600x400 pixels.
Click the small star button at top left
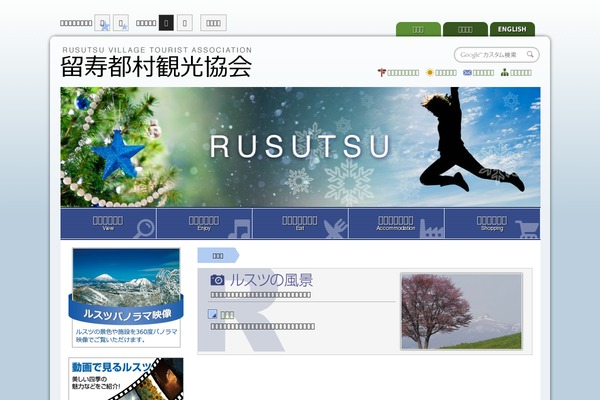point(121,23)
